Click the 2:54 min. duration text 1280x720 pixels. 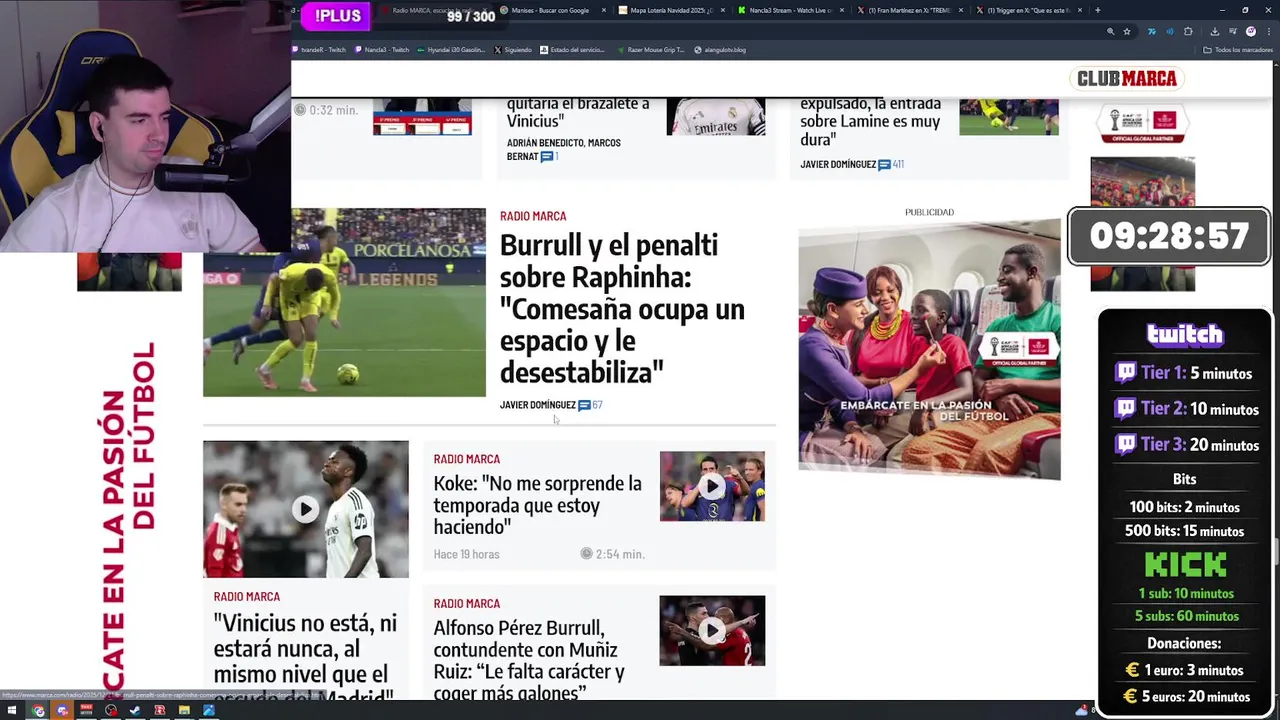620,554
